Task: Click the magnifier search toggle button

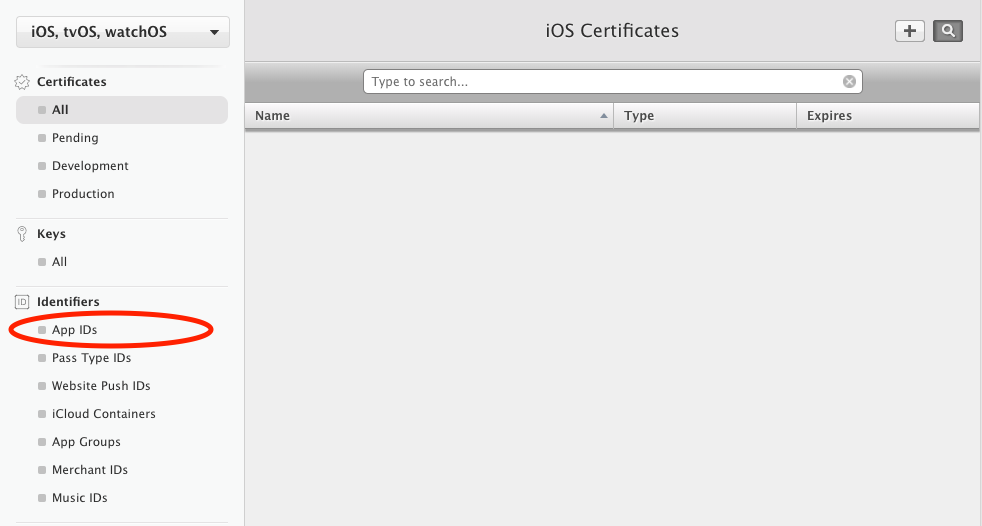Action: click(948, 31)
